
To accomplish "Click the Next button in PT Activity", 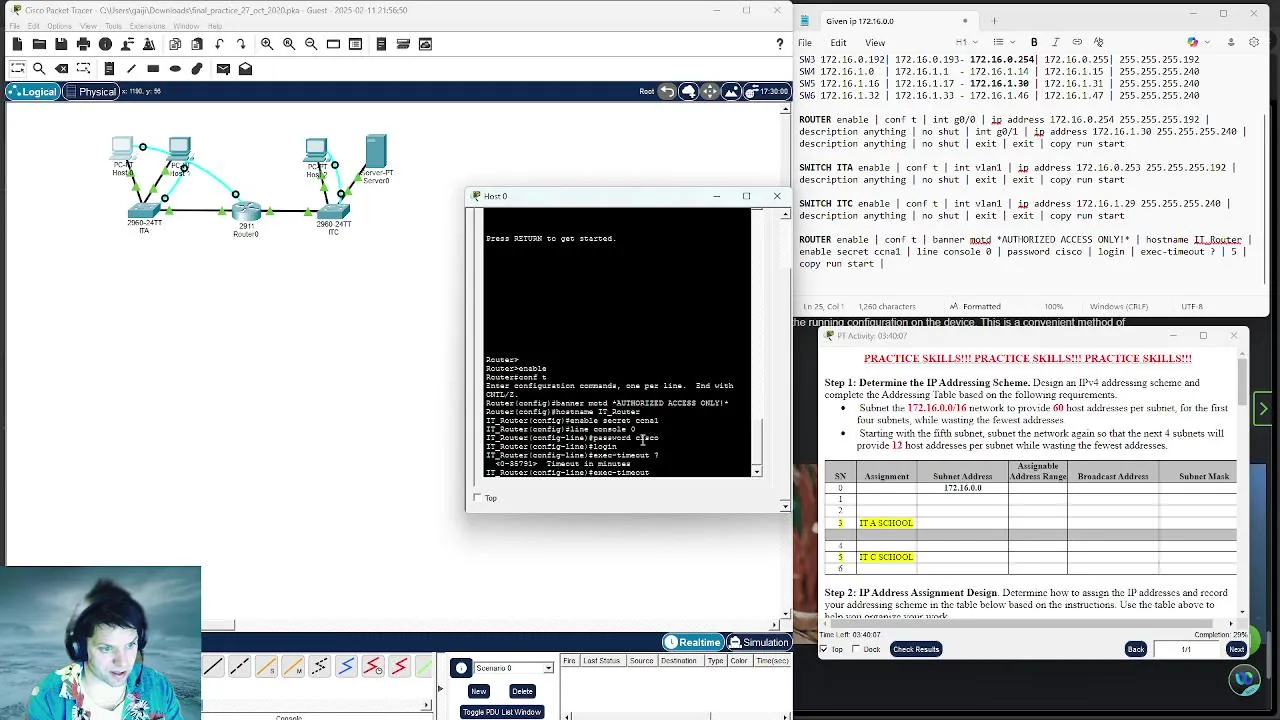I will click(1237, 649).
